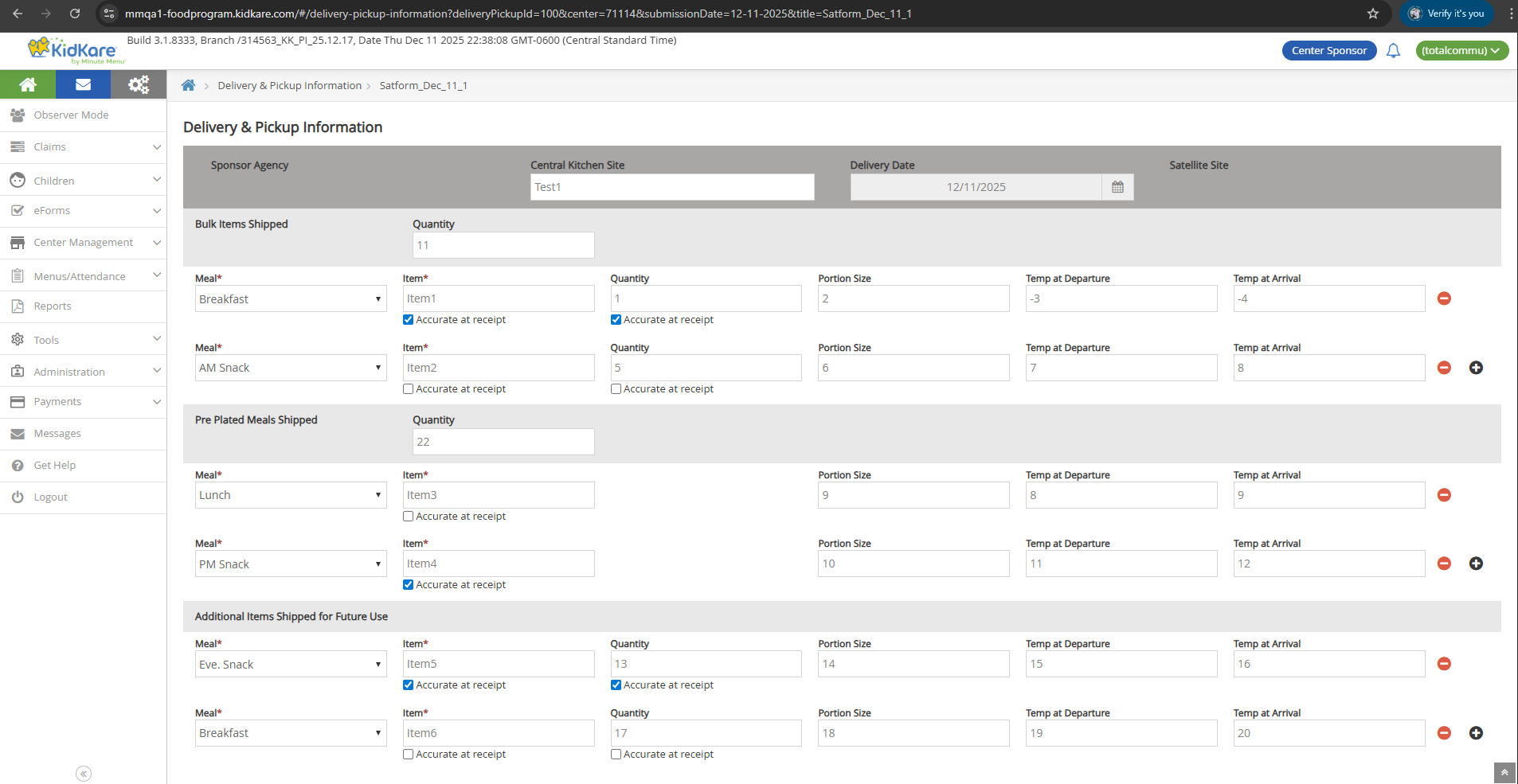The width and height of the screenshot is (1518, 784).
Task: Open the Eve. Snack meal dropdown
Action: pos(291,665)
